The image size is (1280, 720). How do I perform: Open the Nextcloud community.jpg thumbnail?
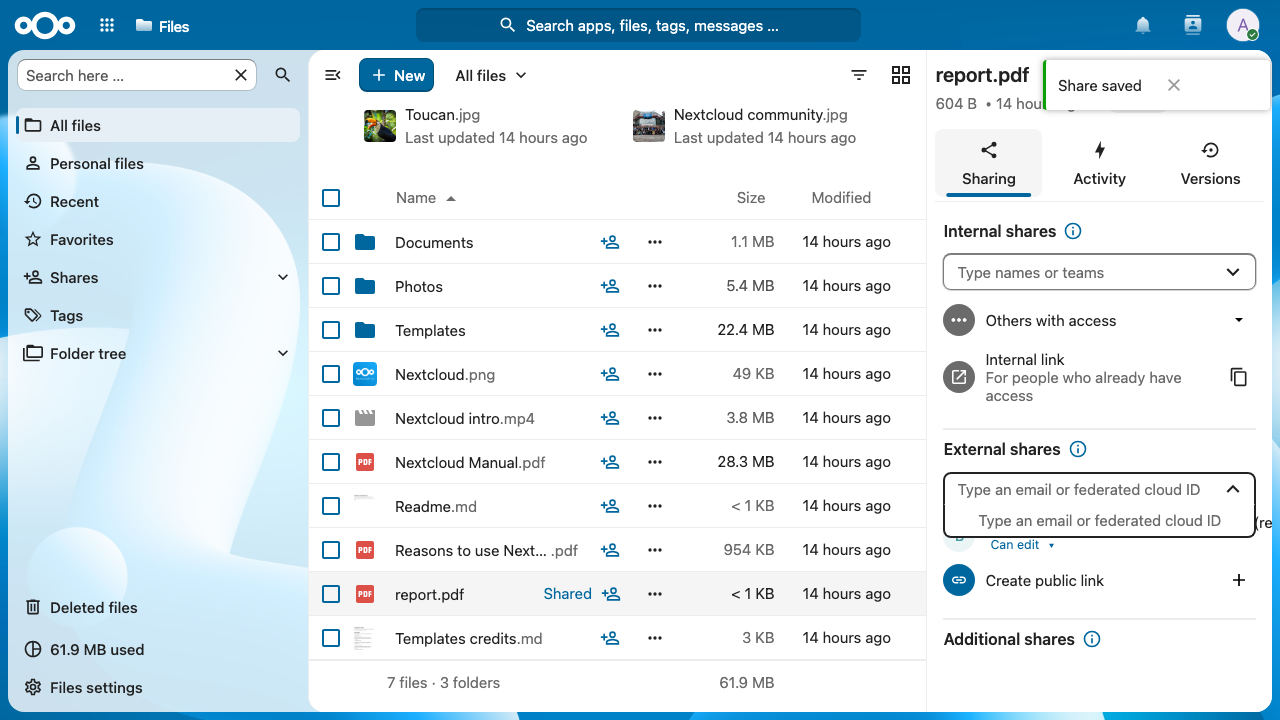click(649, 126)
